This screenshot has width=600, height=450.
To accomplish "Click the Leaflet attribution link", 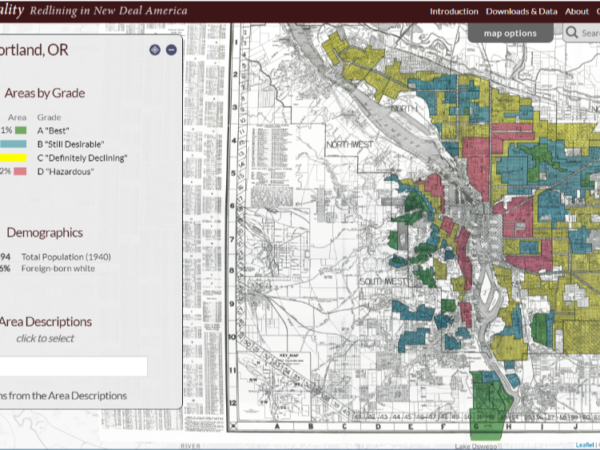I will click(x=586, y=445).
